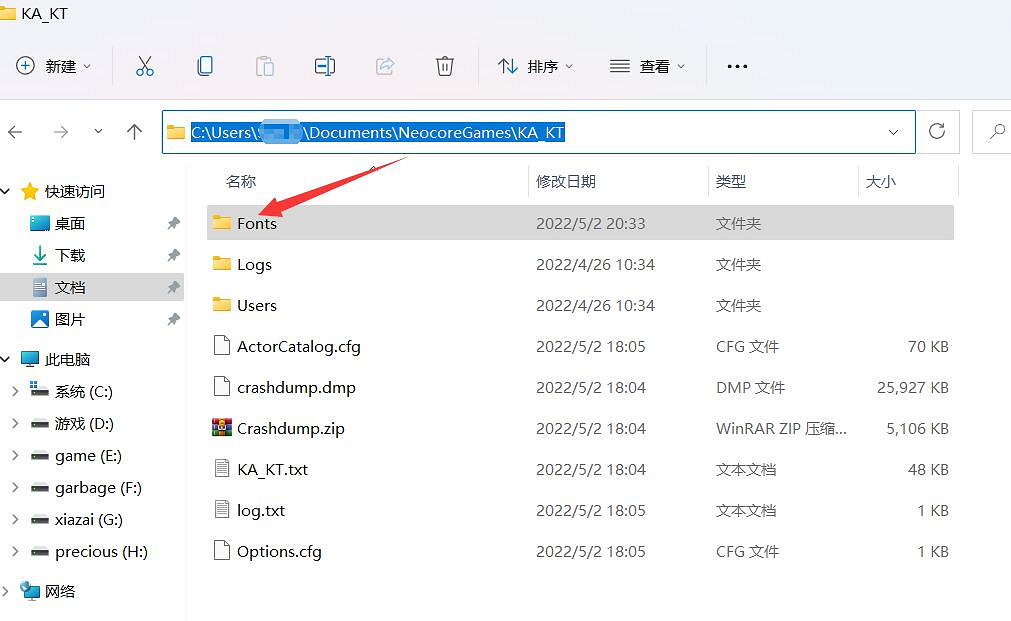This screenshot has width=1011, height=621.
Task: Expand the 系统 (C:) drive tree node
Action: [15, 392]
